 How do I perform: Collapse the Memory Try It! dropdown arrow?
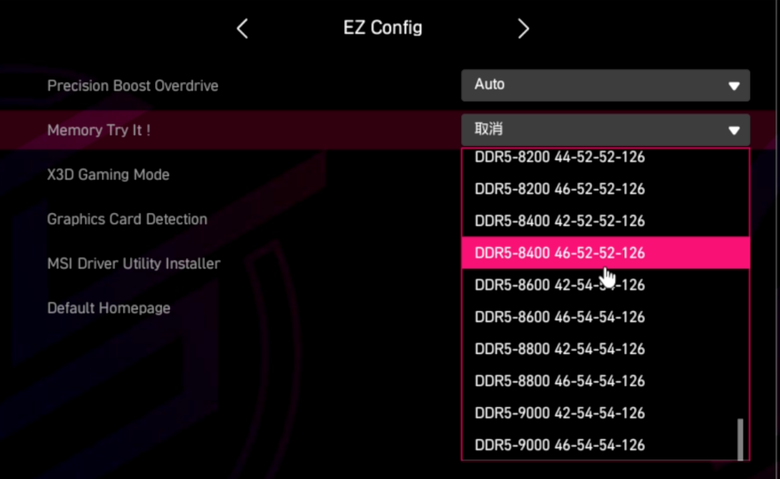tap(734, 131)
